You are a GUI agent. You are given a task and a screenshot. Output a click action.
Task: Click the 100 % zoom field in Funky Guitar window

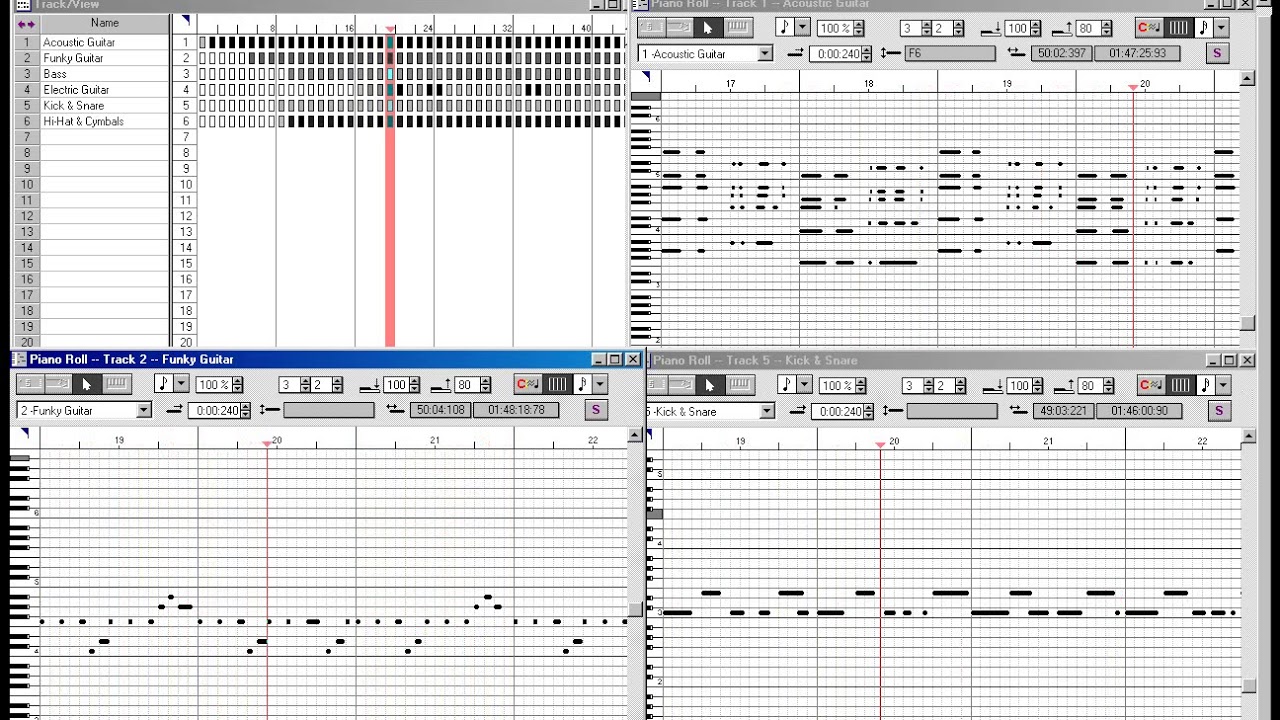213,385
